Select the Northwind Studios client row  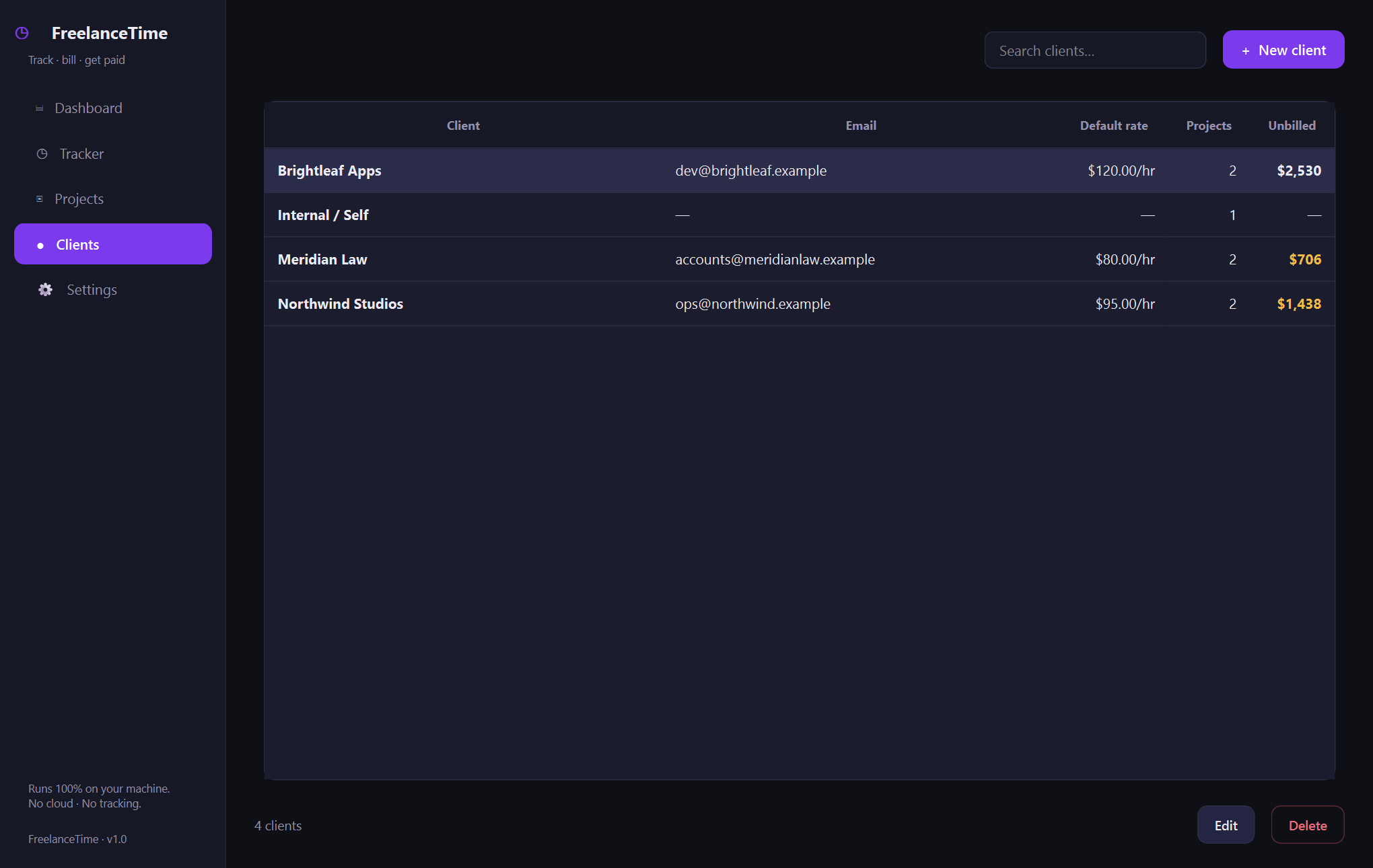click(x=800, y=304)
